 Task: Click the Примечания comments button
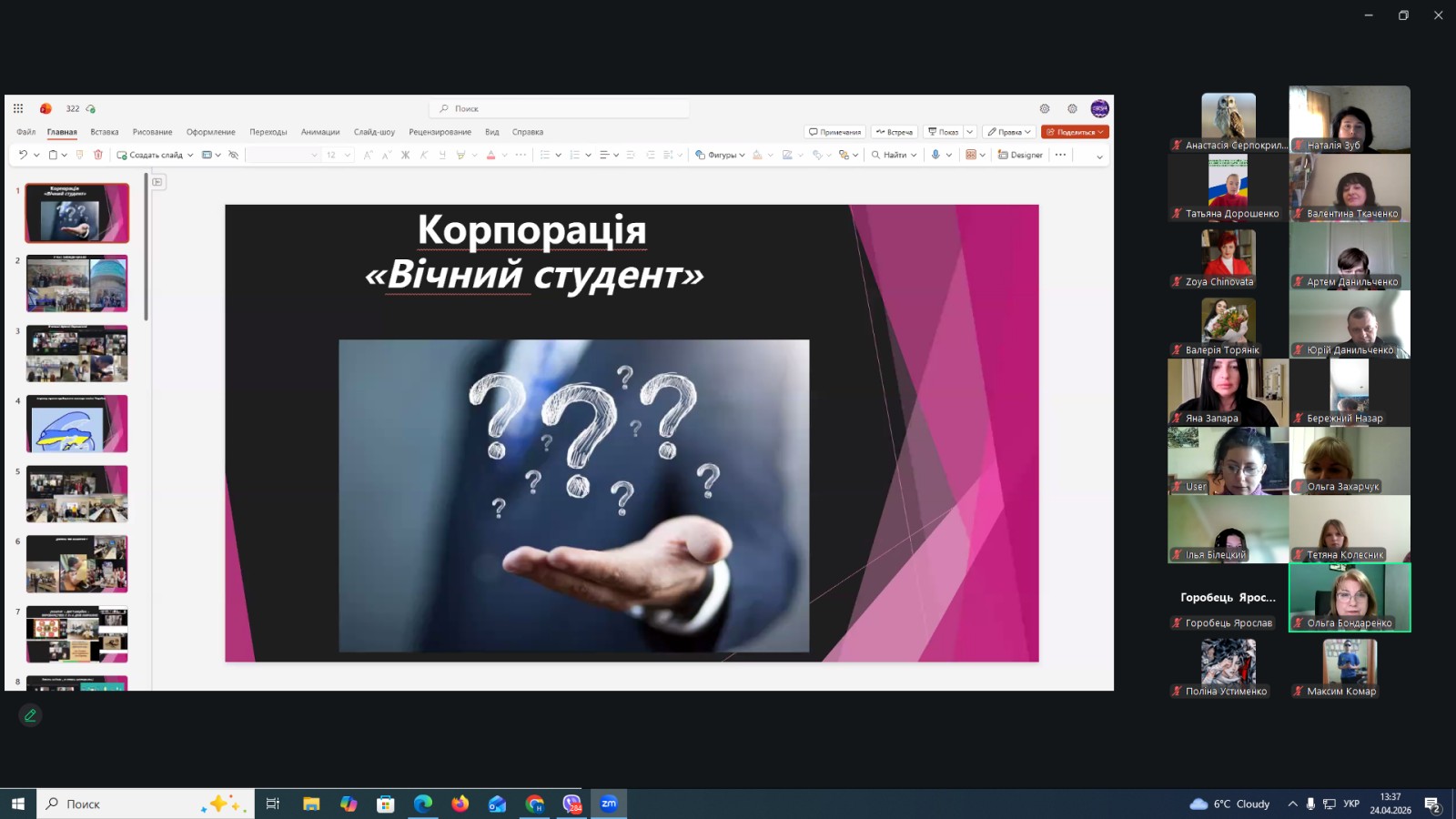pyautogui.click(x=834, y=132)
